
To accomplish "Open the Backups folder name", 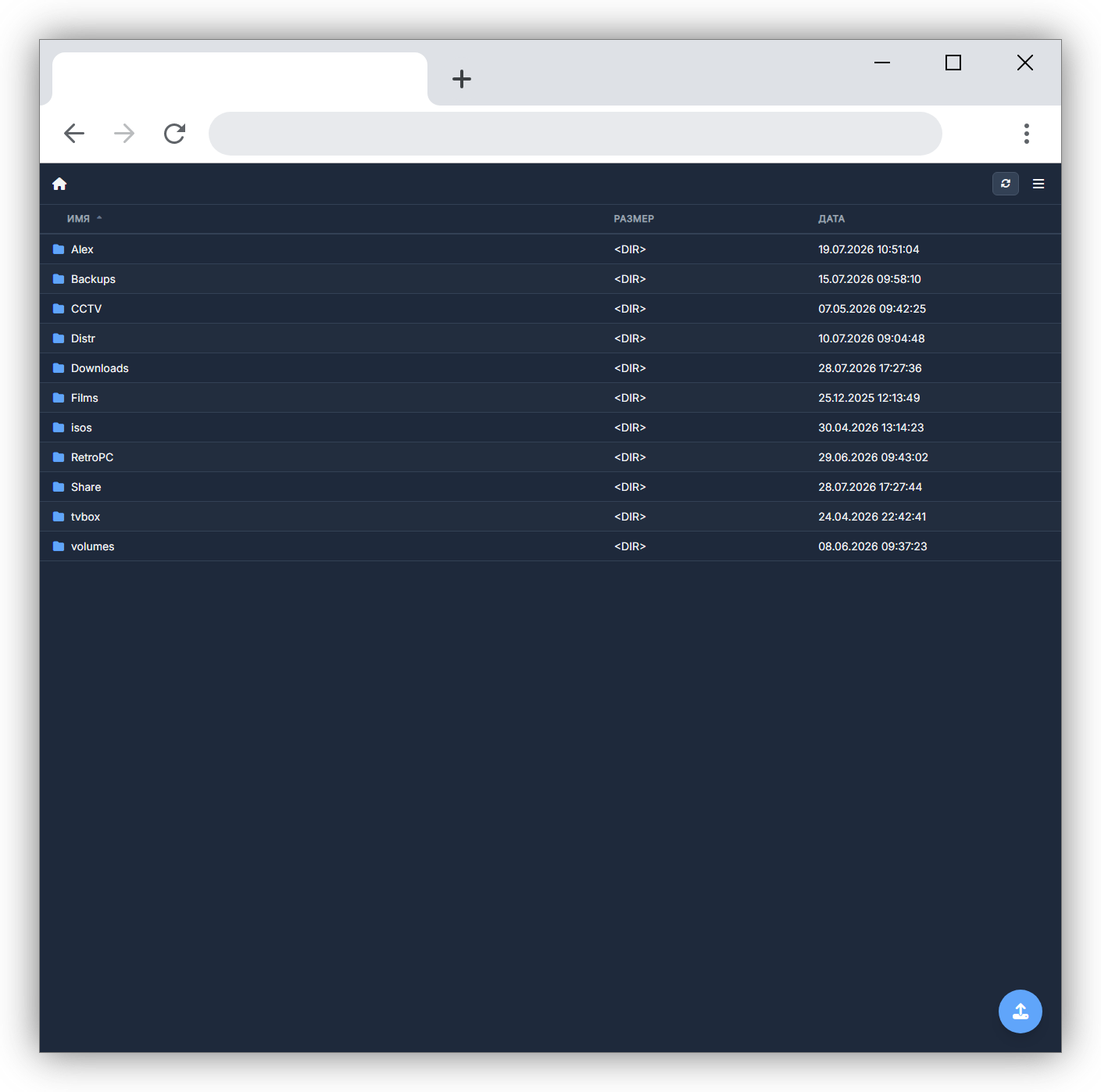I will [x=93, y=279].
